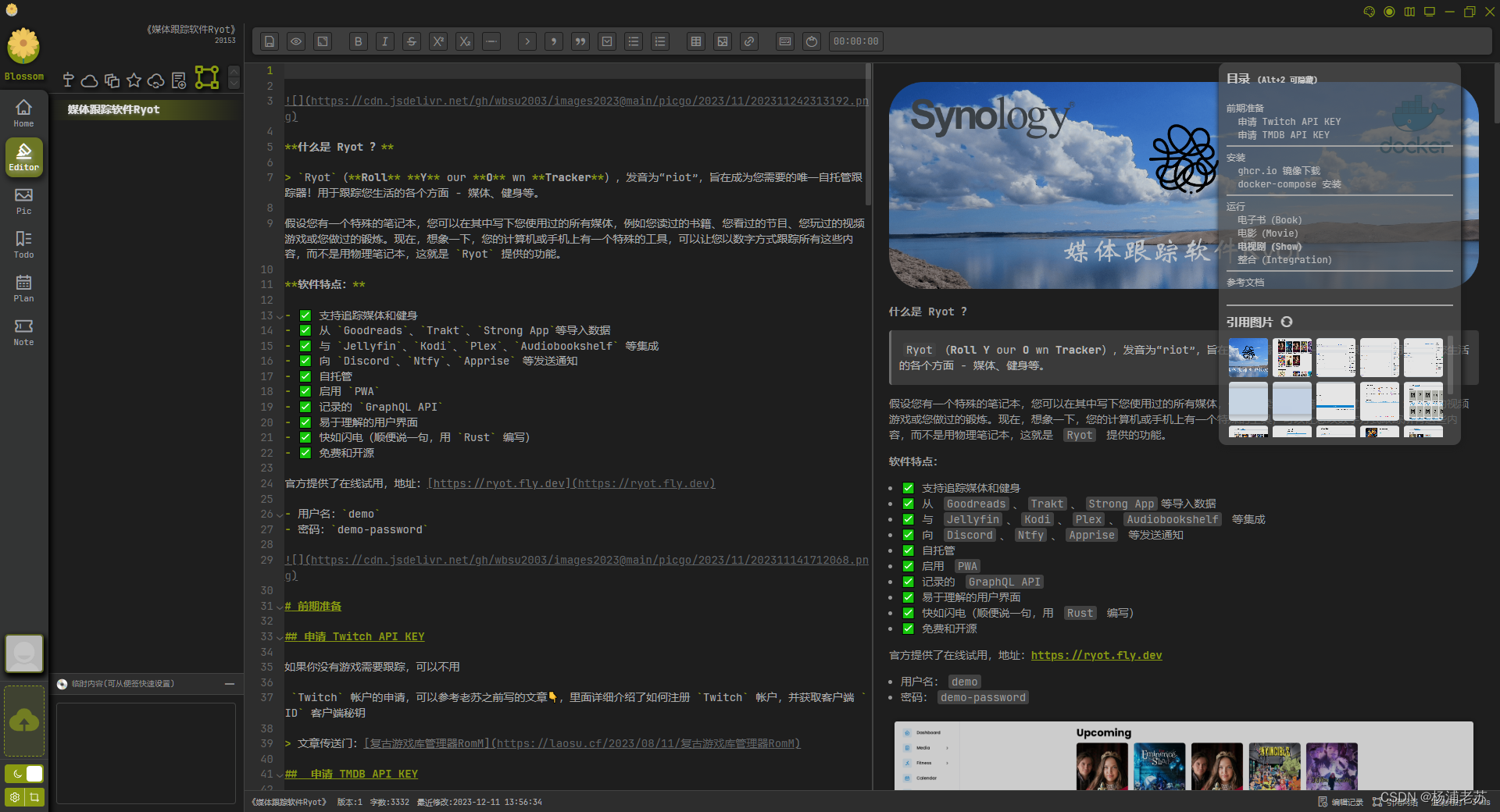Insert a checkbox task list from toolbar
Image resolution: width=1500 pixels, height=812 pixels.
point(607,41)
